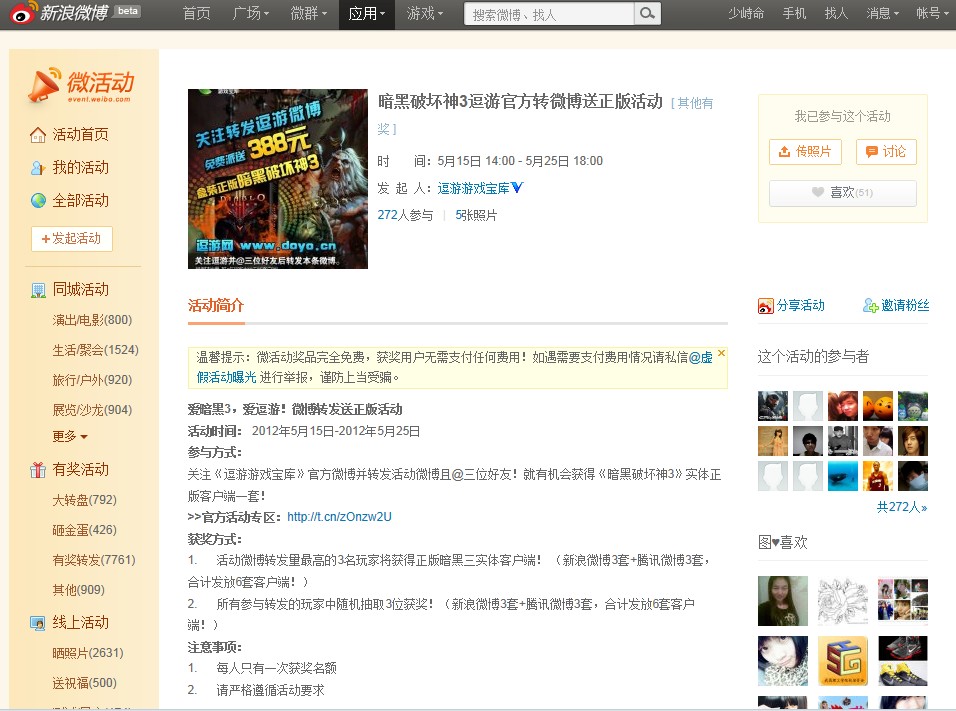The height and width of the screenshot is (711, 956).
Task: Open the 应用 dropdown menu
Action: [x=367, y=13]
